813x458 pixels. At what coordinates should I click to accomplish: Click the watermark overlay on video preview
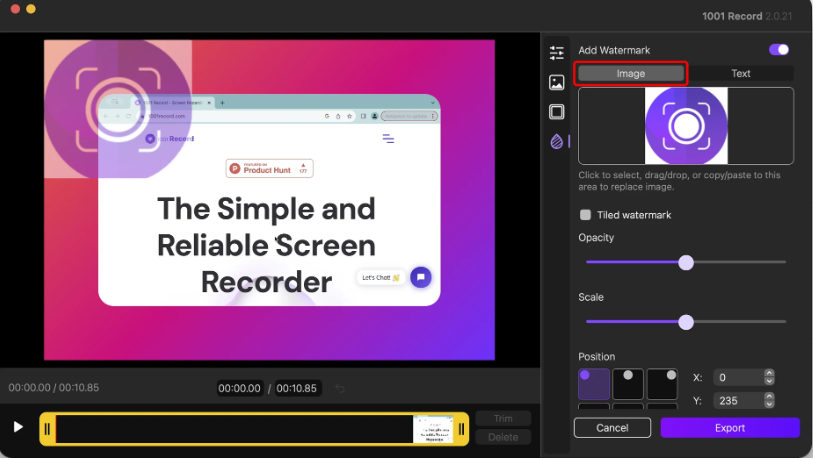click(x=118, y=109)
